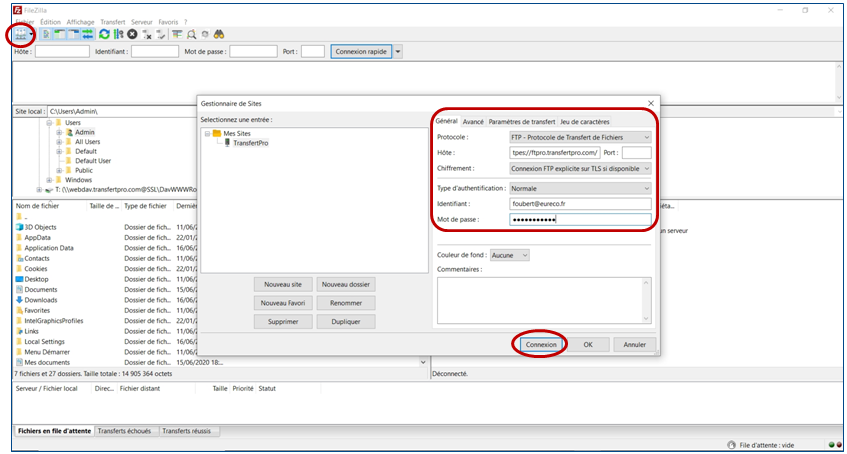Open the Site Manager toolbar icon
The height and width of the screenshot is (454, 847).
[x=22, y=34]
